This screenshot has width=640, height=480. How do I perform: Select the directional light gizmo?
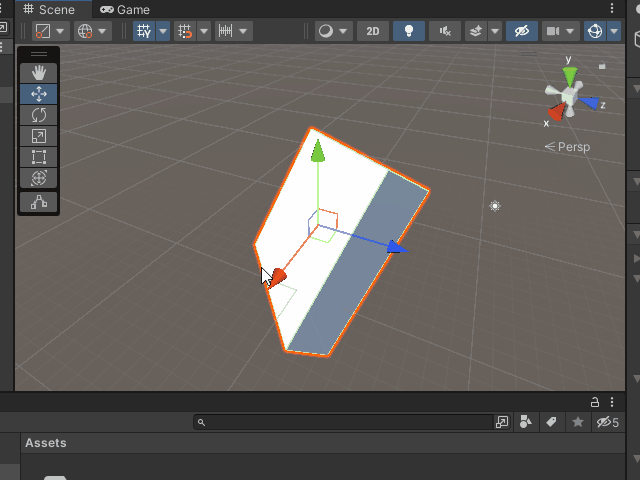pyautogui.click(x=495, y=206)
